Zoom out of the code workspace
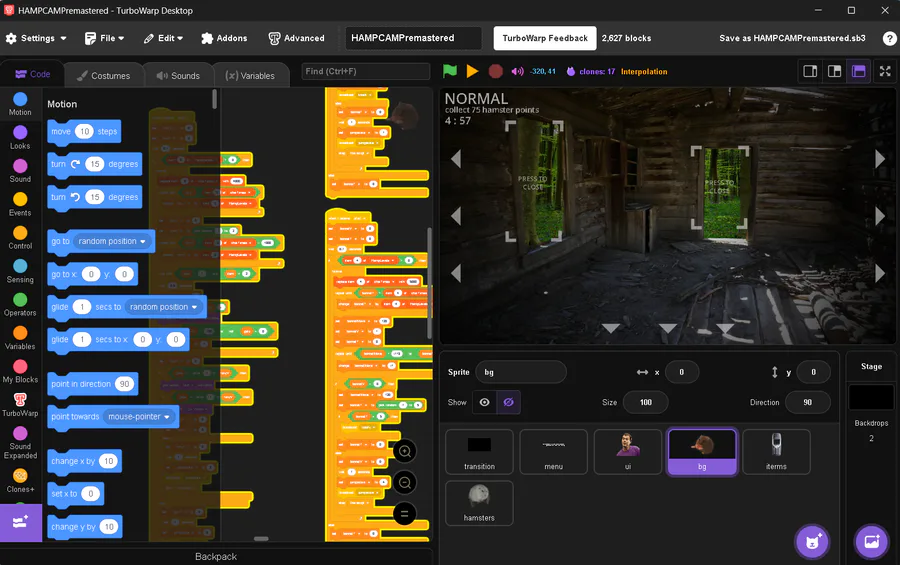The height and width of the screenshot is (565, 900). point(405,483)
